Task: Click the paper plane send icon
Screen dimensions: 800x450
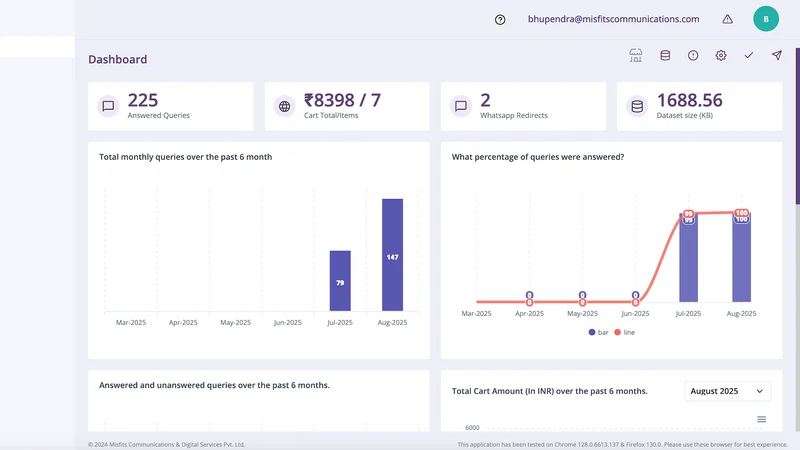Action: click(x=777, y=55)
